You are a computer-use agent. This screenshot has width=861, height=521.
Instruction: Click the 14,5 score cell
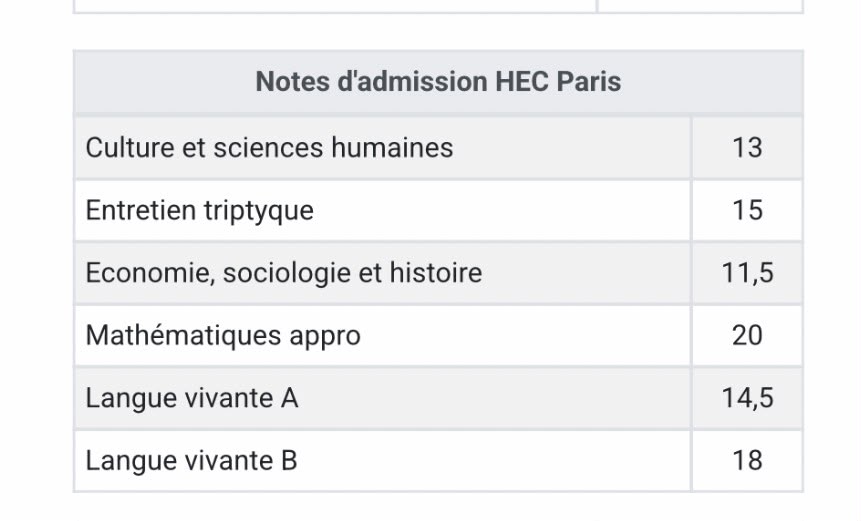pos(747,398)
